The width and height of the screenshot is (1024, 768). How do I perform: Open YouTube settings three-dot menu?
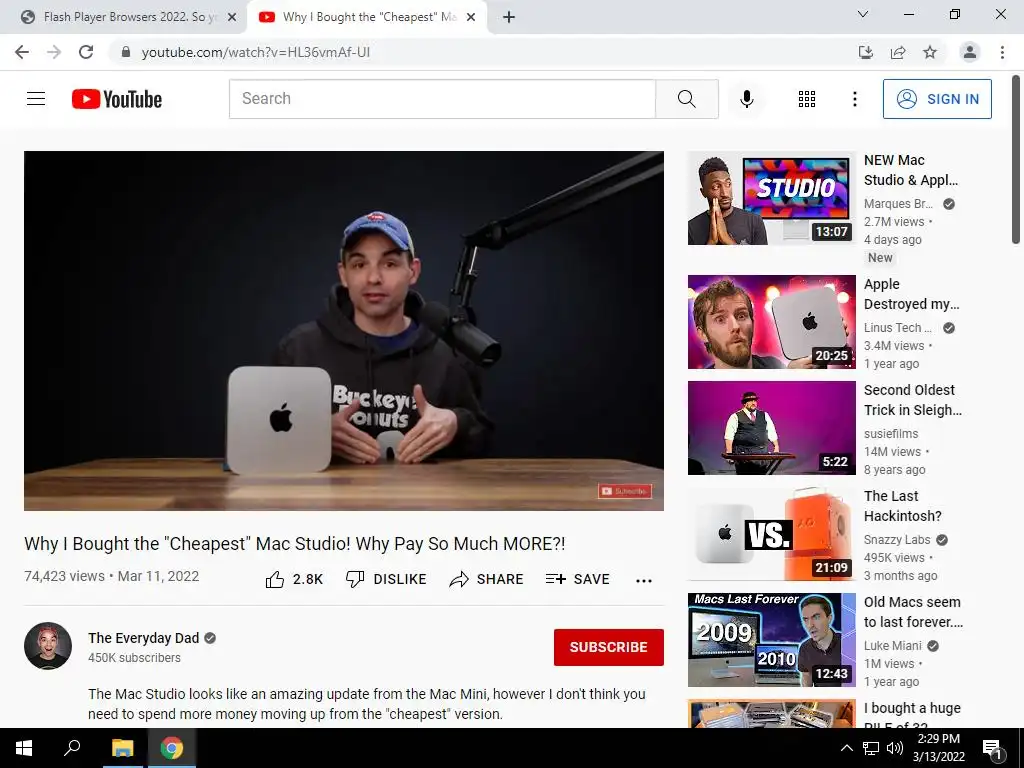coord(854,99)
